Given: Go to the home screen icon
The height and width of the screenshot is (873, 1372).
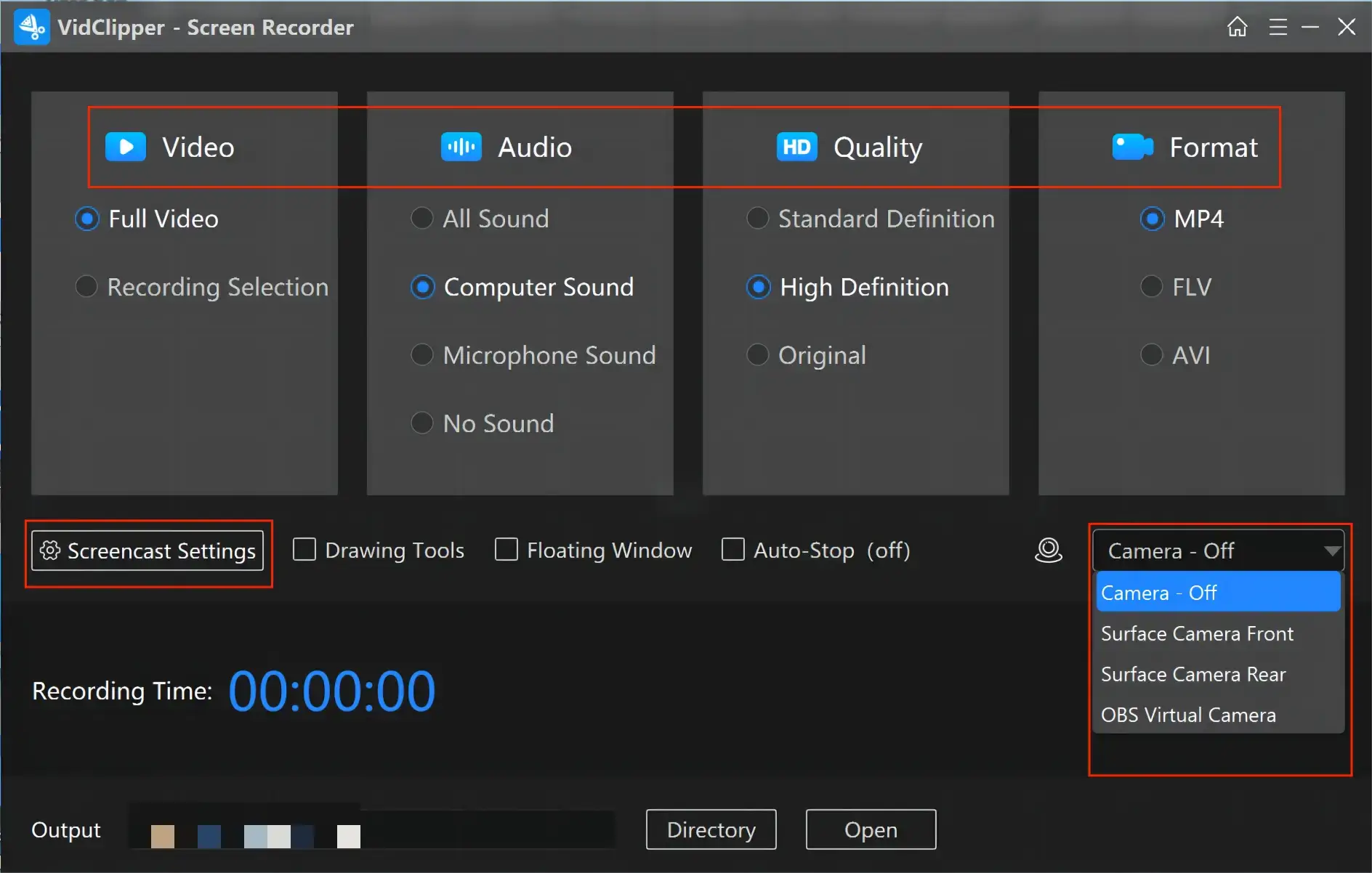Looking at the screenshot, I should point(1237,27).
